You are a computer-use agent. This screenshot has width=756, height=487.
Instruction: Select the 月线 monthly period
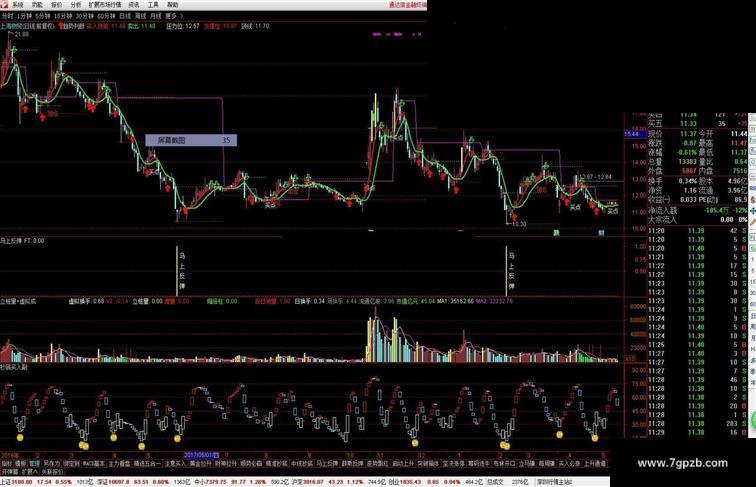click(155, 16)
